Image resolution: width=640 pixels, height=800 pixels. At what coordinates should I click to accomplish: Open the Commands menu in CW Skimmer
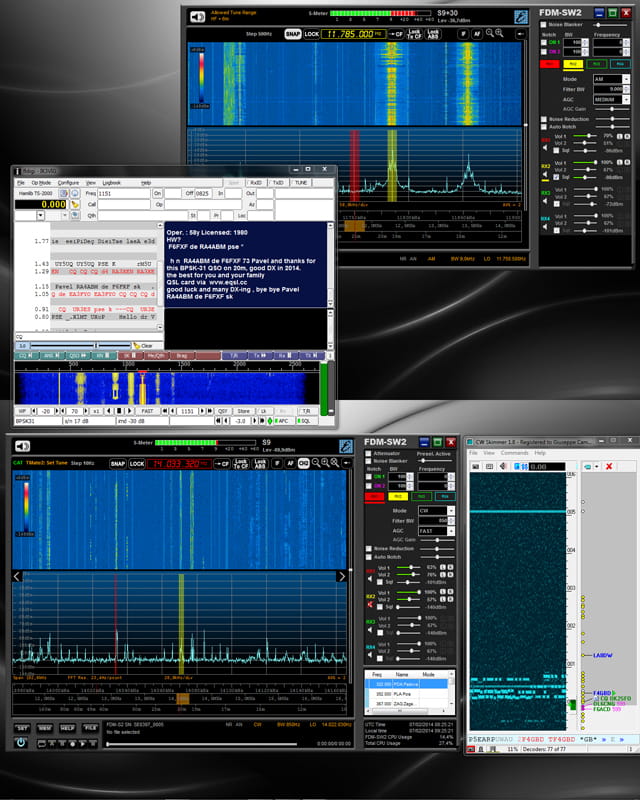pos(514,453)
